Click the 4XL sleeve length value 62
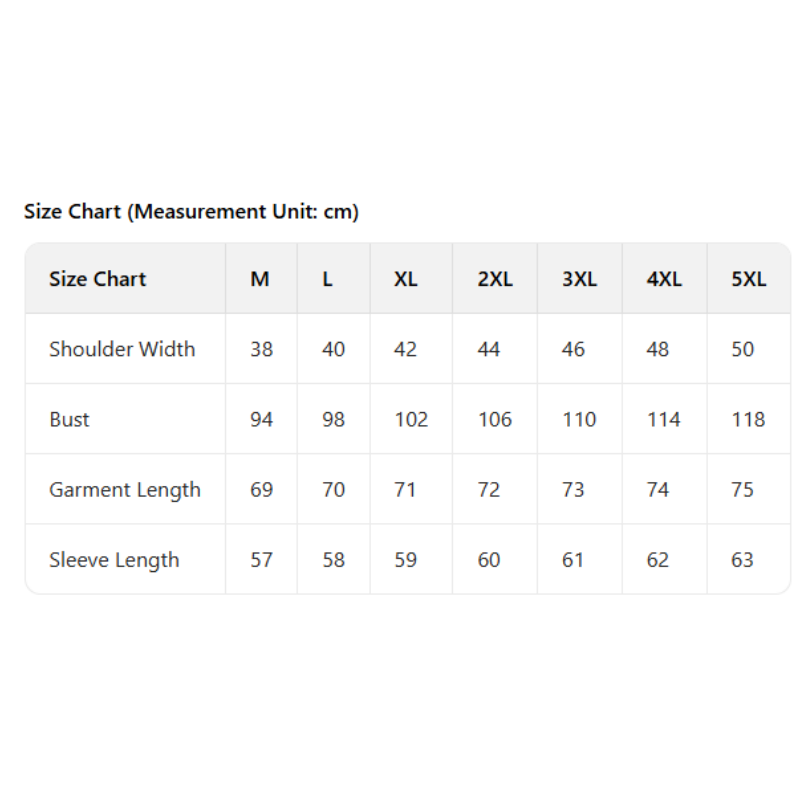Screen dimensions: 800x800 coord(657,560)
